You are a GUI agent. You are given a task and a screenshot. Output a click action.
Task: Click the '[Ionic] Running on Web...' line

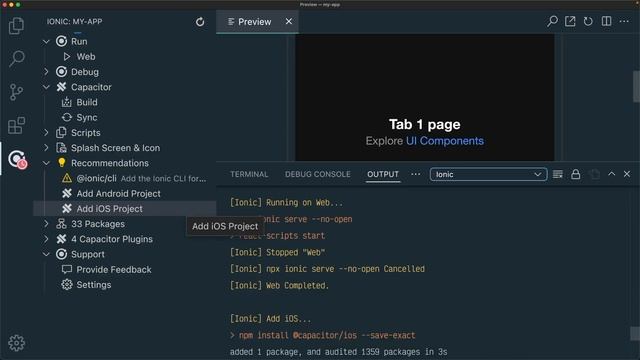[286, 203]
